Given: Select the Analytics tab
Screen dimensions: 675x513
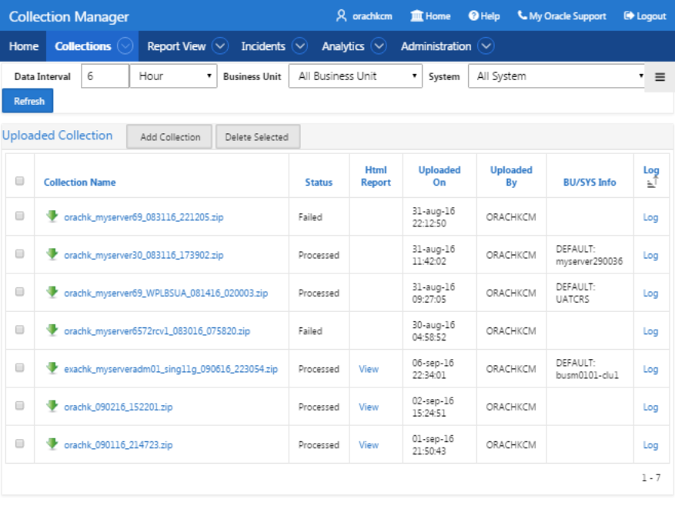Looking at the screenshot, I should click(x=343, y=46).
